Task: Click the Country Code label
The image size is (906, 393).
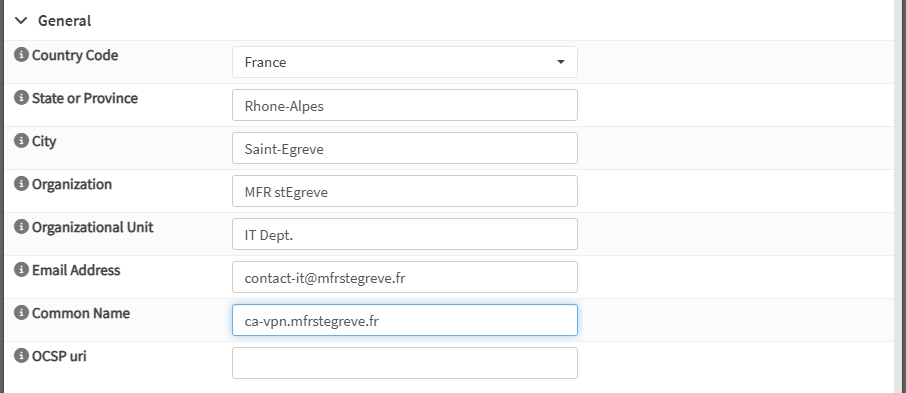Action: click(75, 55)
